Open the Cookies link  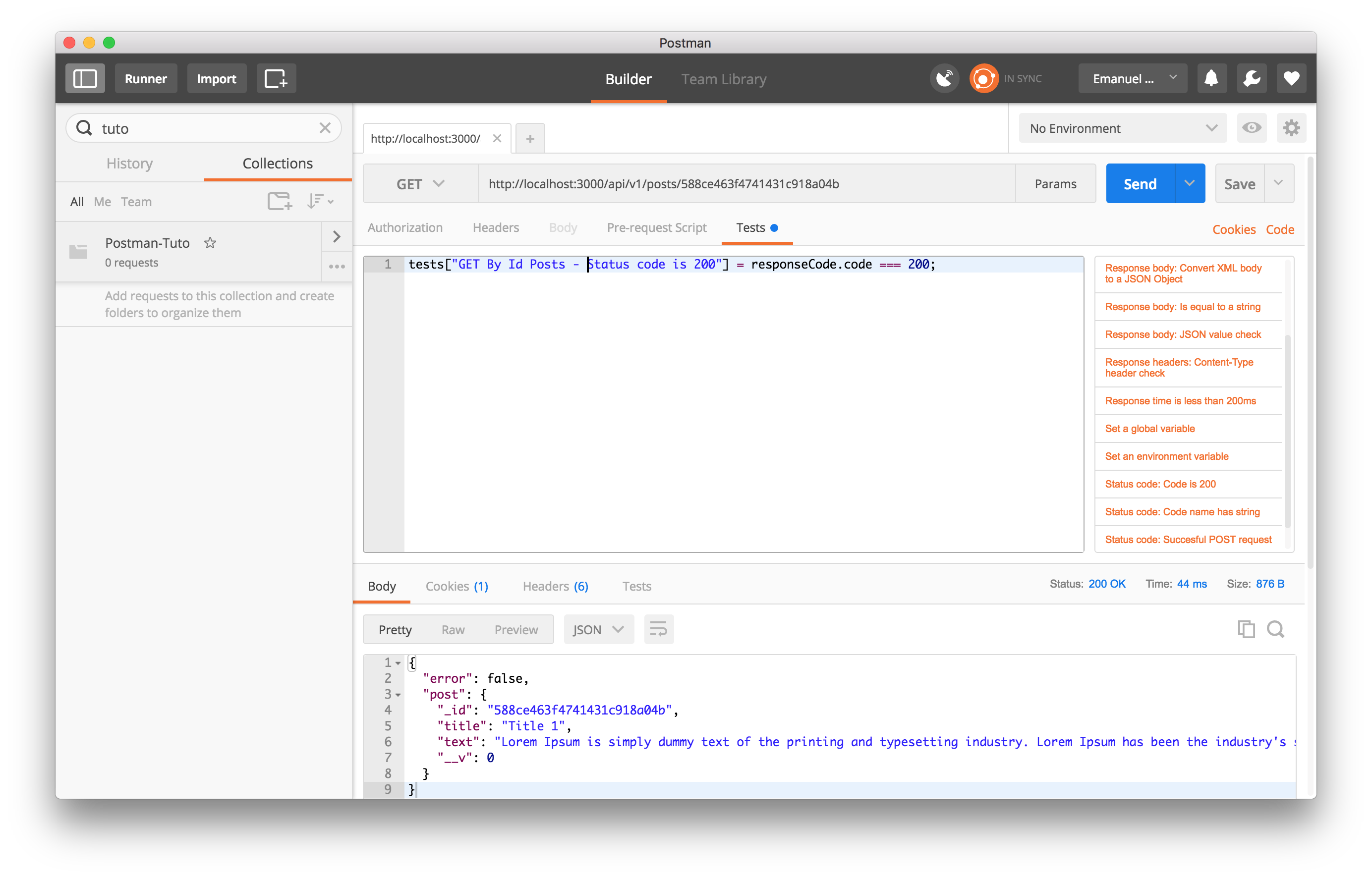1234,229
